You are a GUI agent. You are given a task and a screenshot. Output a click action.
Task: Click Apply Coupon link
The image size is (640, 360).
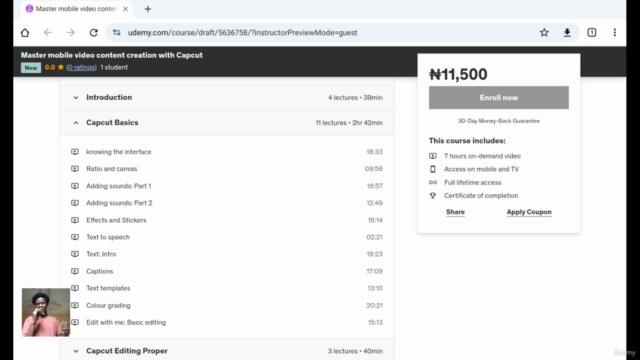point(529,212)
